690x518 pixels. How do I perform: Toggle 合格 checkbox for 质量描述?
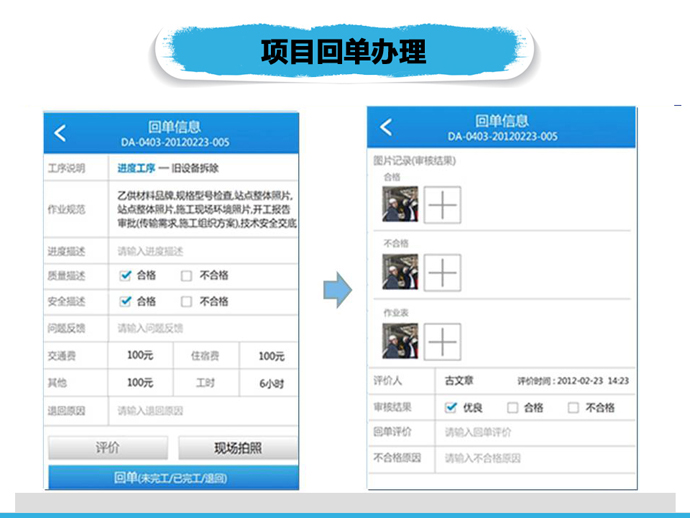click(126, 276)
